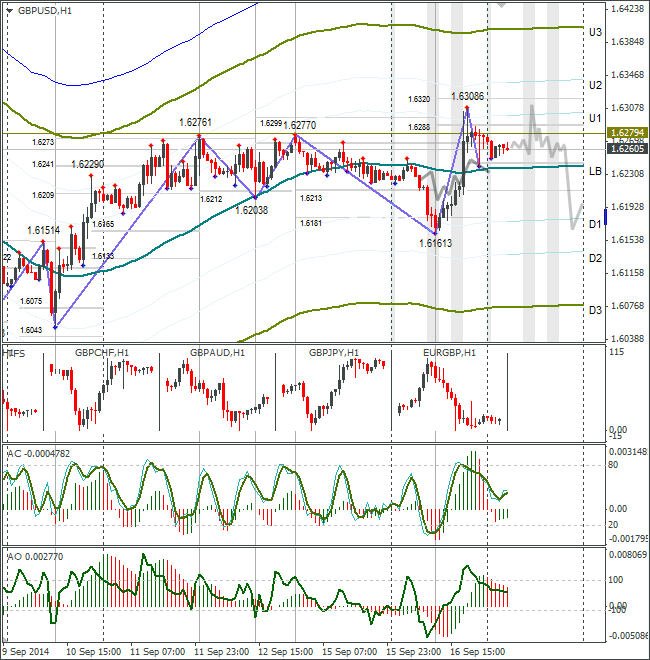This screenshot has width=650, height=660.
Task: Click the swing high label 1.62761
Action: [x=195, y=122]
